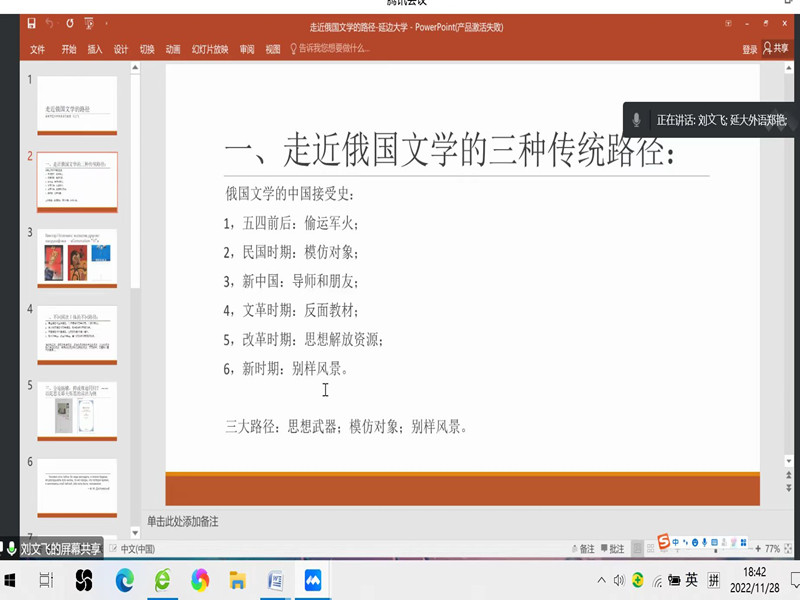Switch to normal view in status bar
Viewport: 800px width, 600px height.
pyautogui.click(x=636, y=549)
